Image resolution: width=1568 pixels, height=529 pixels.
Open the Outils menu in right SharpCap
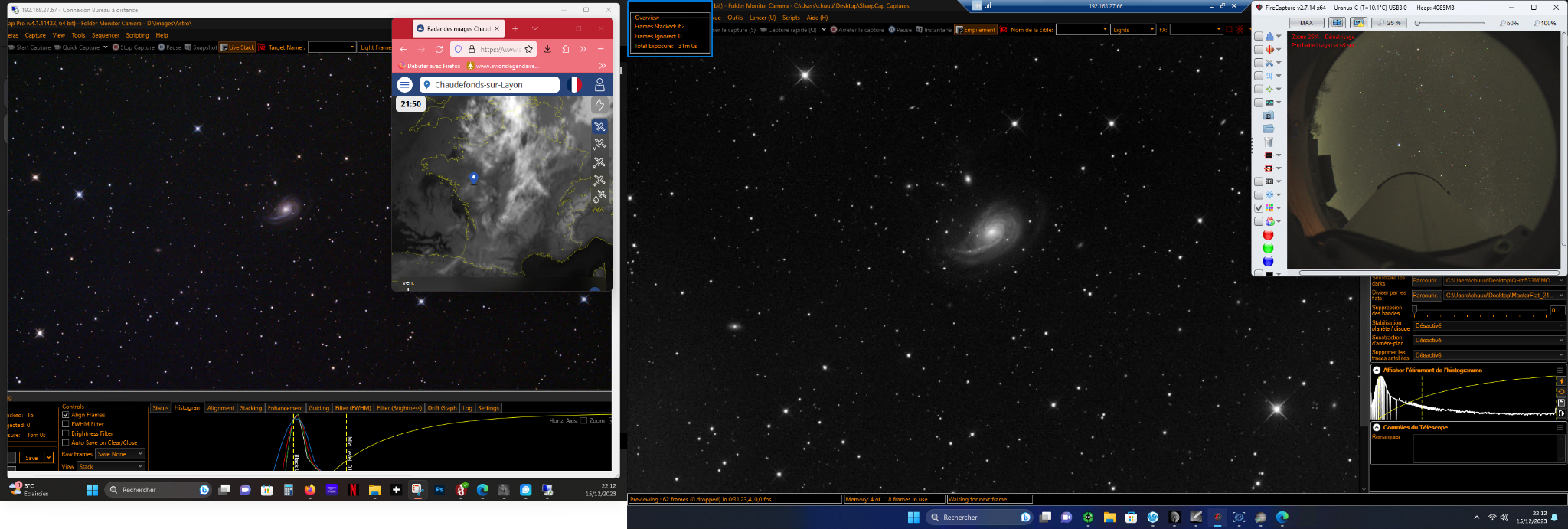735,18
